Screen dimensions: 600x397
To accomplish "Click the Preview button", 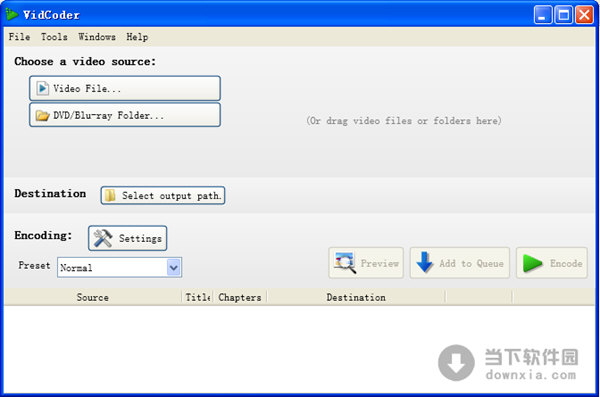I will click(x=366, y=263).
